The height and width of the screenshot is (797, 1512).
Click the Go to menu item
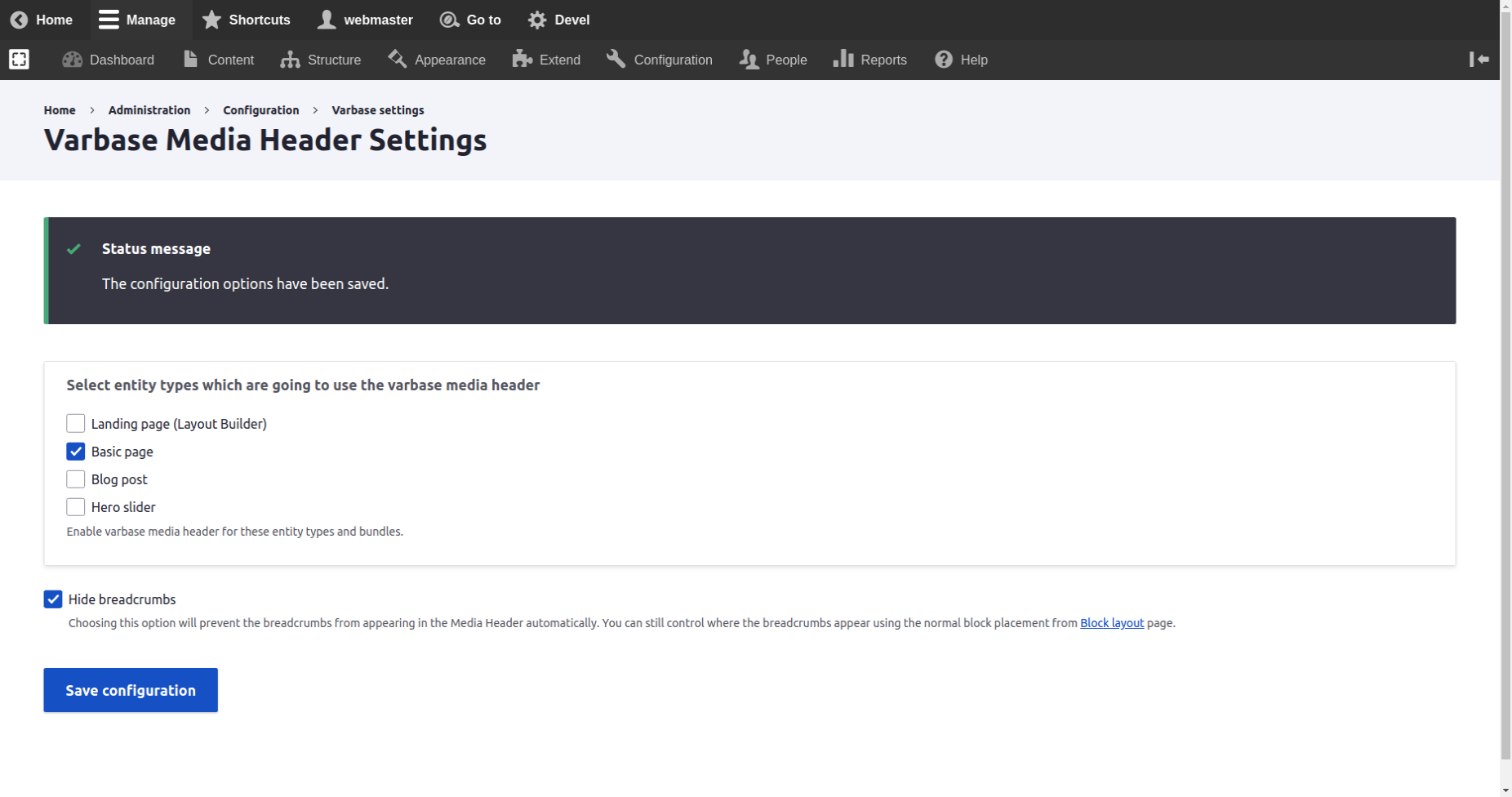pos(470,20)
